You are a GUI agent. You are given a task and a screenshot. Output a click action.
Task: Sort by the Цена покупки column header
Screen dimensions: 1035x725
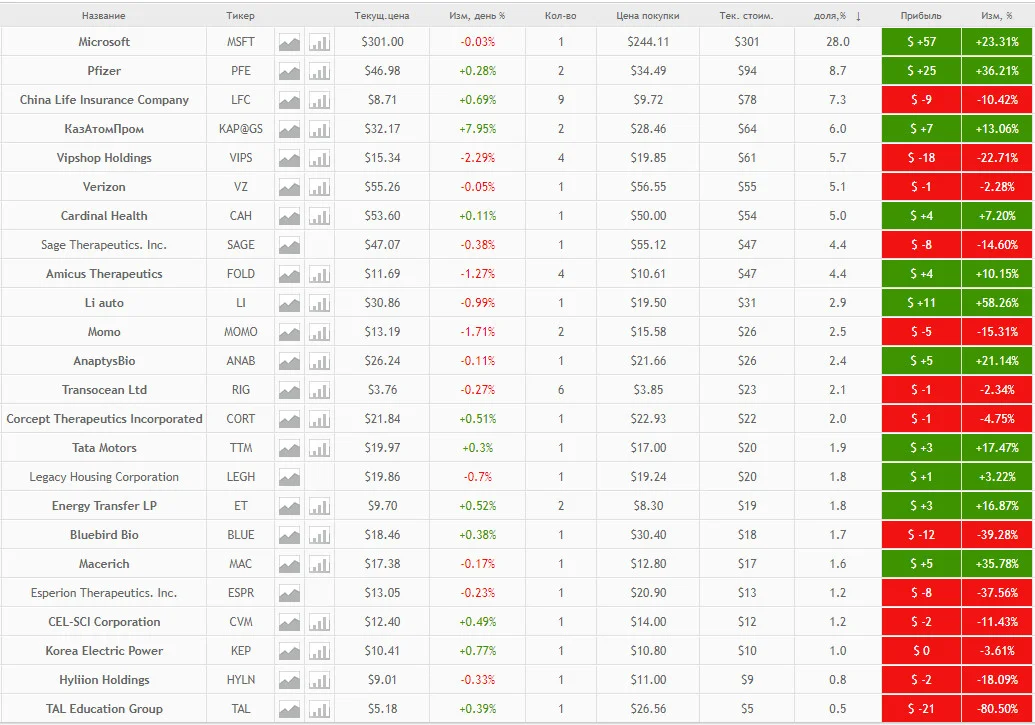point(648,16)
